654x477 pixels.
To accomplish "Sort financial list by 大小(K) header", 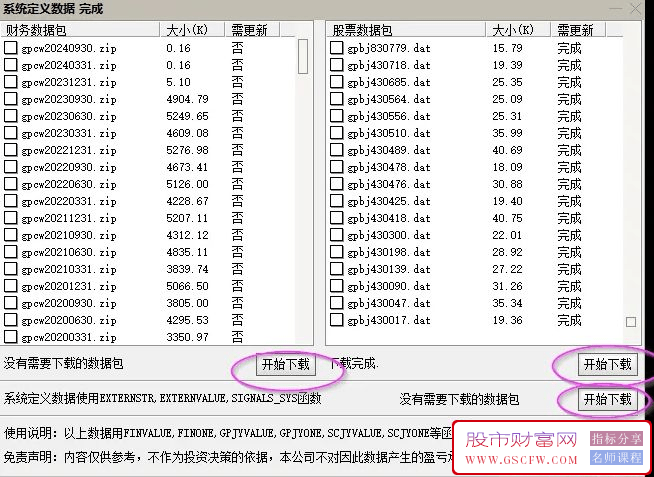I will tap(193, 30).
